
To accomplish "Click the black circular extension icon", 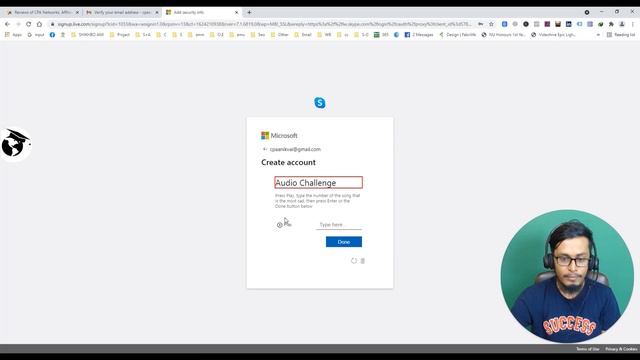I will [526, 24].
